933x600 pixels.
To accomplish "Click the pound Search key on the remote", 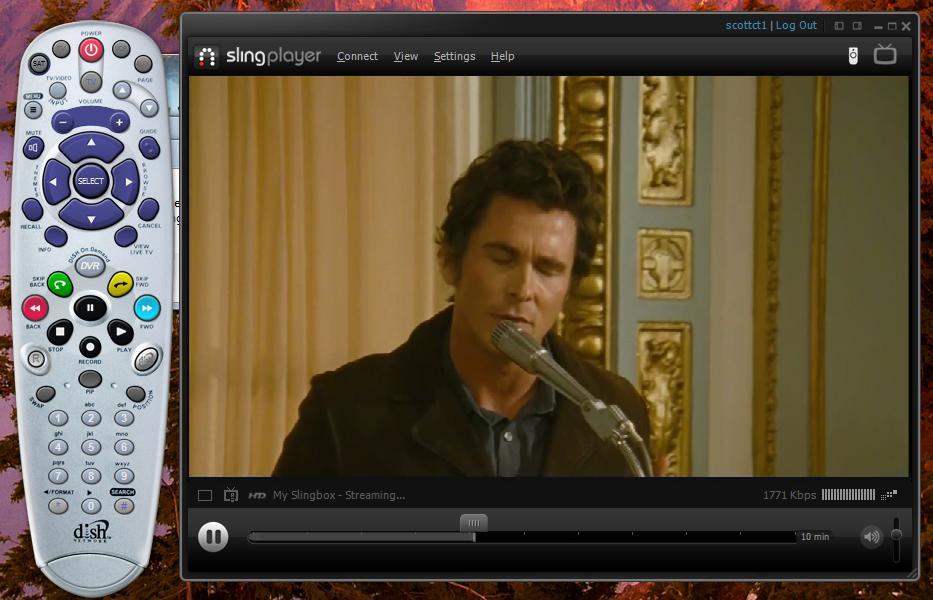I will pyautogui.click(x=123, y=506).
